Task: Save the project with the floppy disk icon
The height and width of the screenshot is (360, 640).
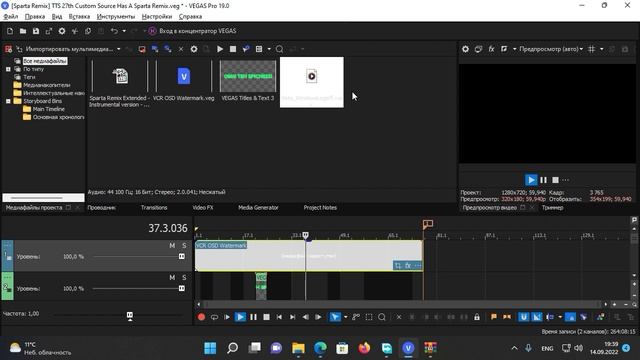Action: point(36,31)
